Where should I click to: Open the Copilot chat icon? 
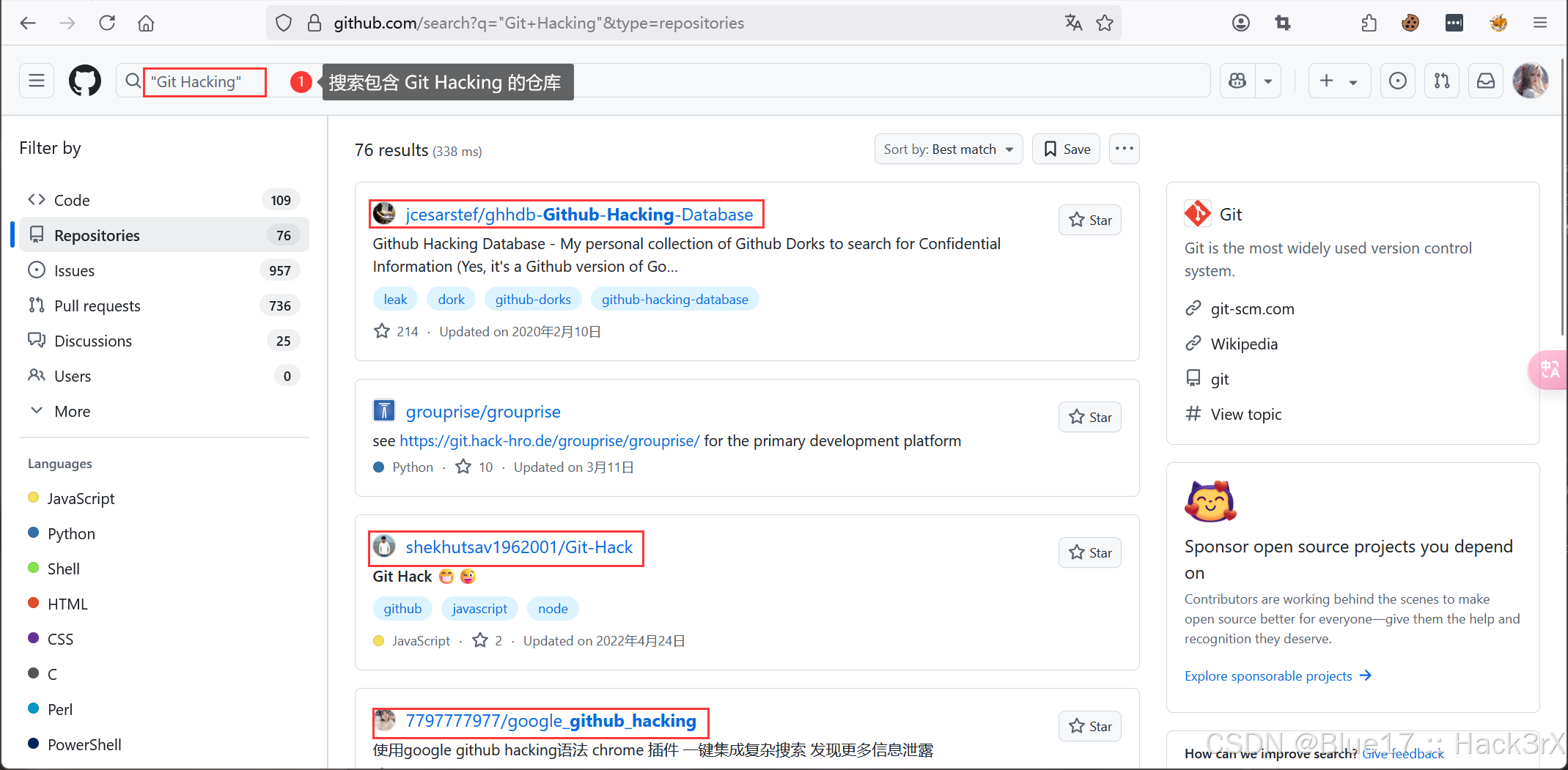pos(1237,81)
